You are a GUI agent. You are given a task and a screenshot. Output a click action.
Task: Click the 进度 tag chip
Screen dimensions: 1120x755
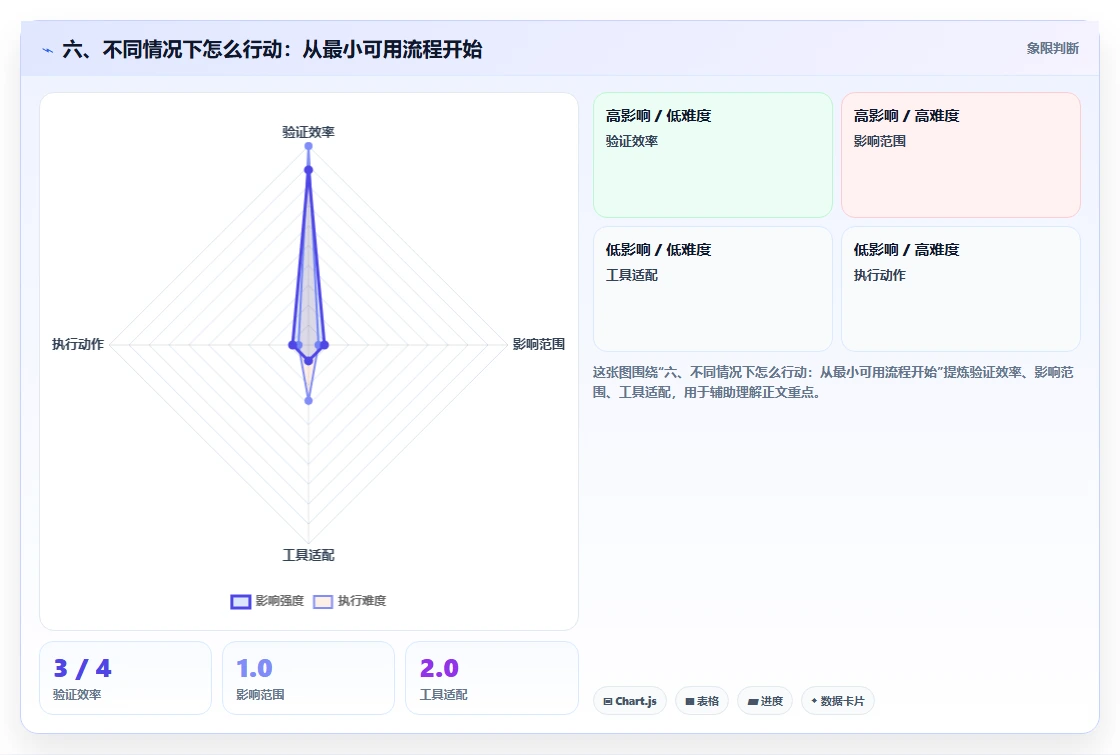tap(765, 701)
